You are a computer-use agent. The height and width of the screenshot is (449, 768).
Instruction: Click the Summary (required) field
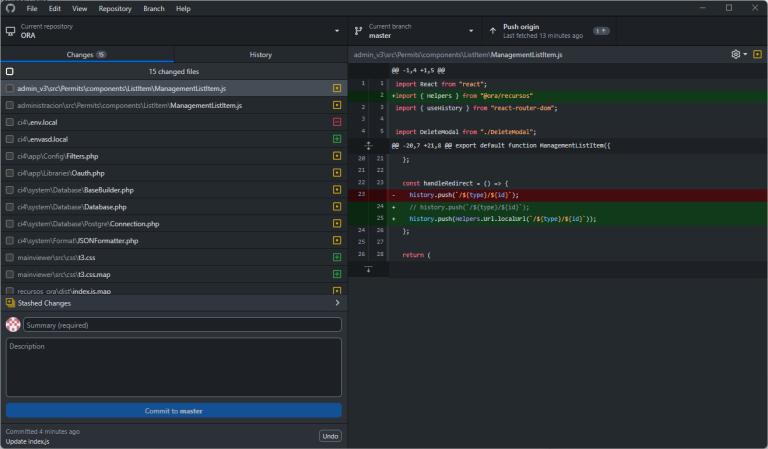tap(182, 325)
